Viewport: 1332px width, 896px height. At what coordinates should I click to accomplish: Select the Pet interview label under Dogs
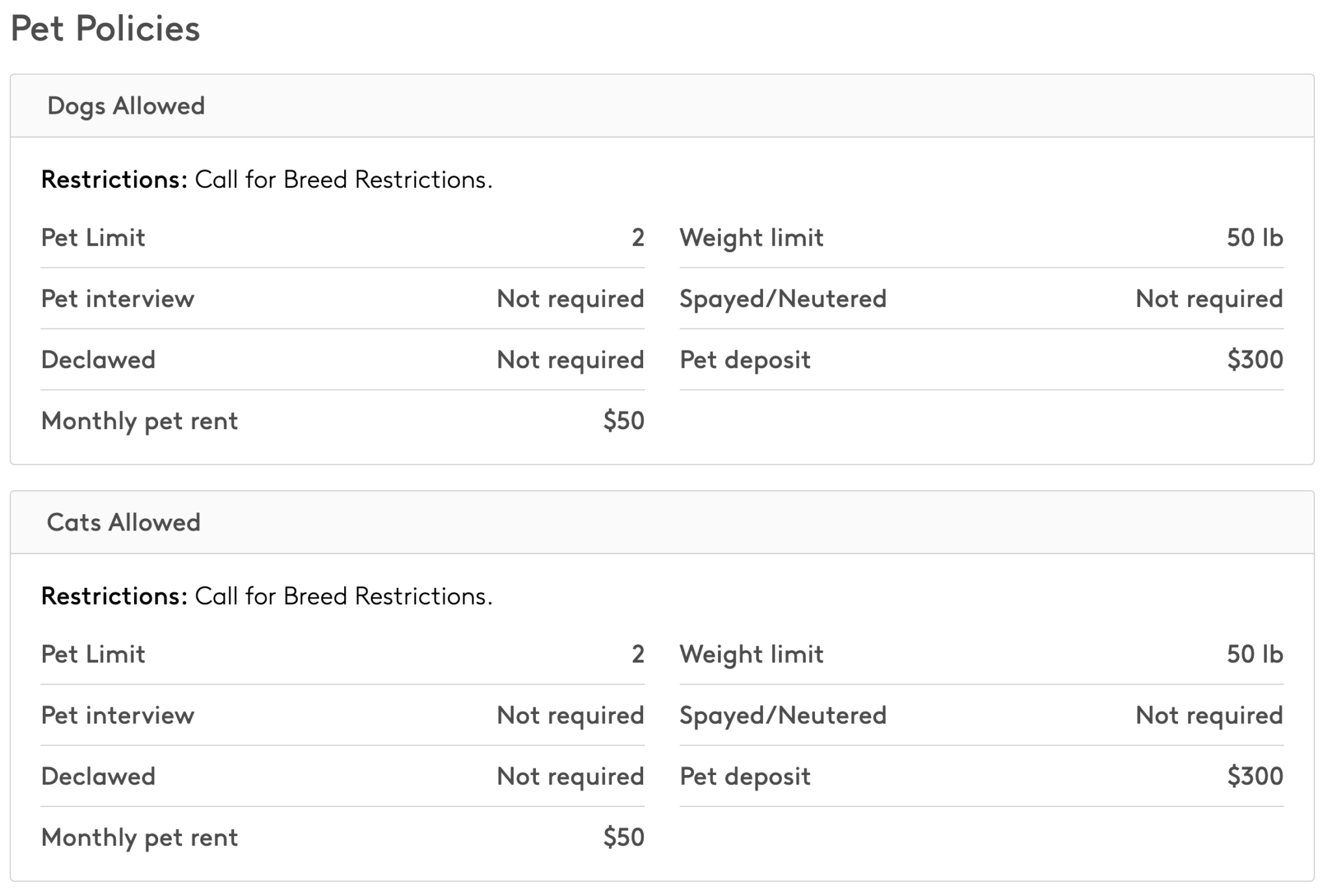pos(118,298)
